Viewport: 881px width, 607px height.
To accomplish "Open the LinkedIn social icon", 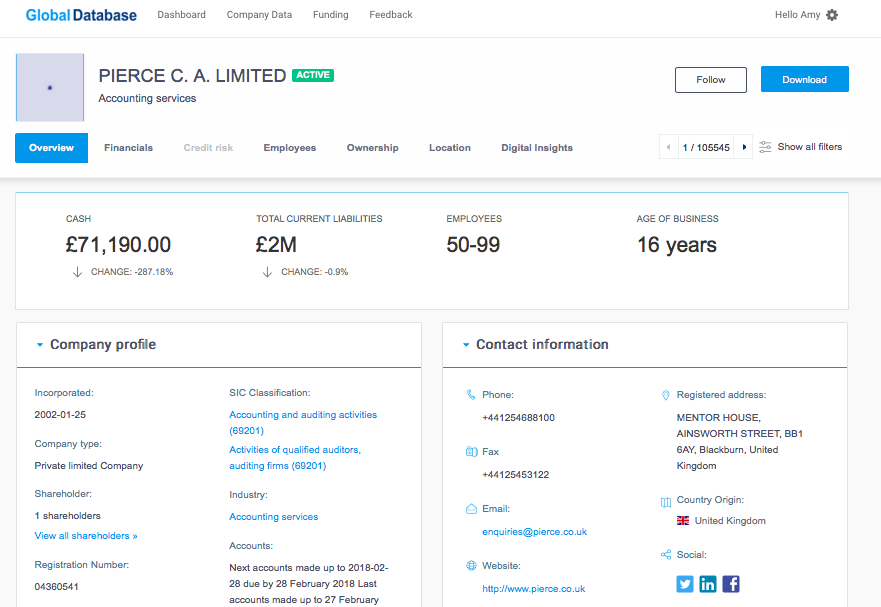I will (x=708, y=584).
